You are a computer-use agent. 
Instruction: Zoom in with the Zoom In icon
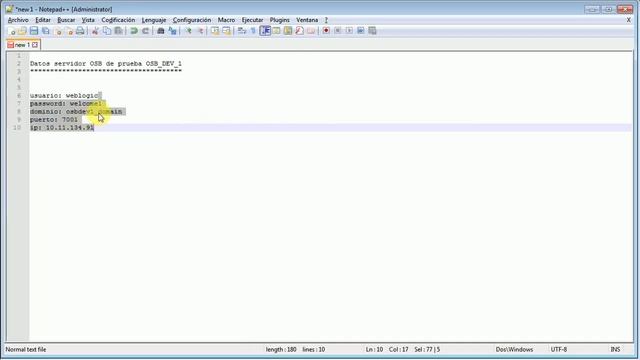[188, 31]
